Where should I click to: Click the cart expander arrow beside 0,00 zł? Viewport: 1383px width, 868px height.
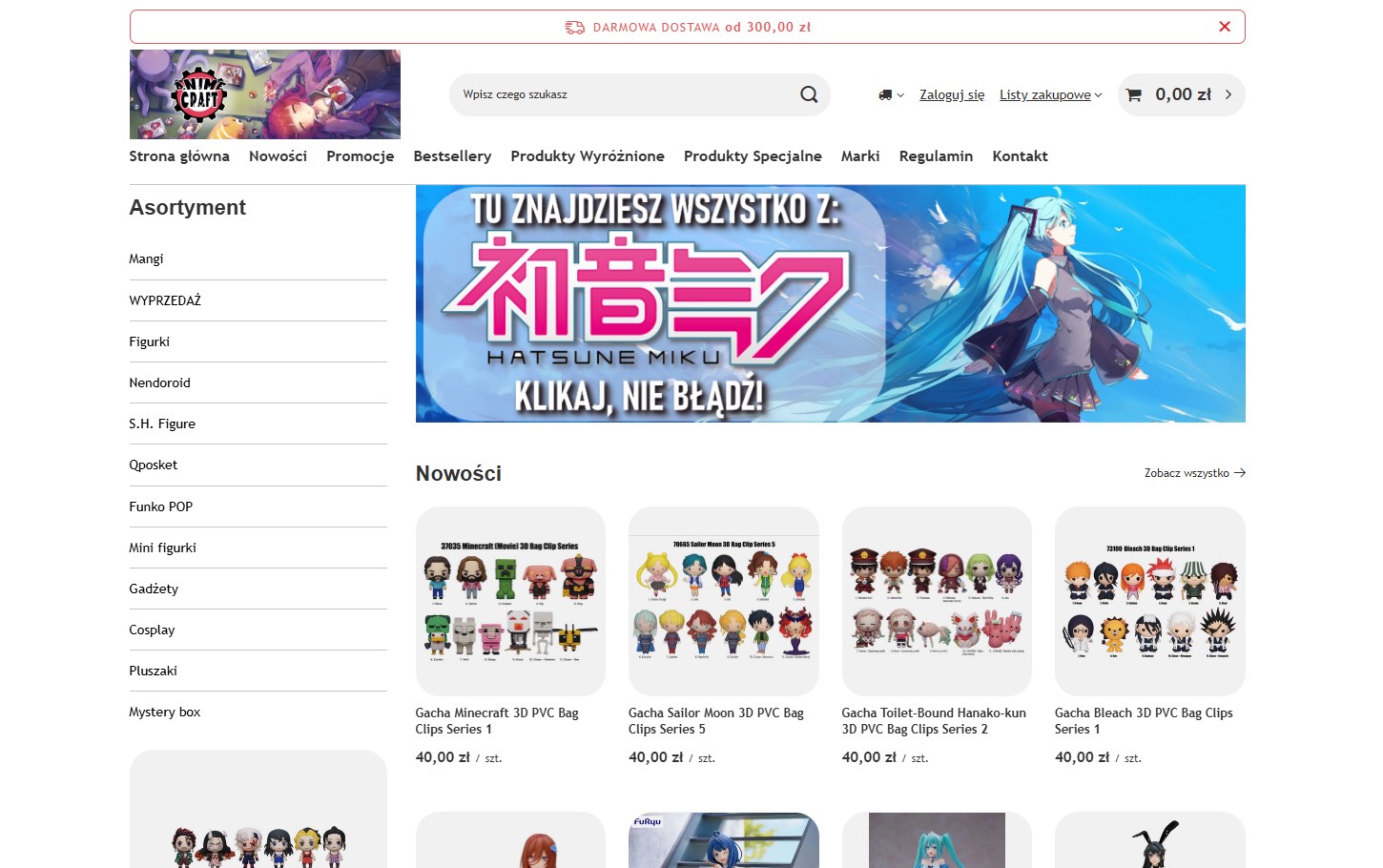click(x=1230, y=94)
